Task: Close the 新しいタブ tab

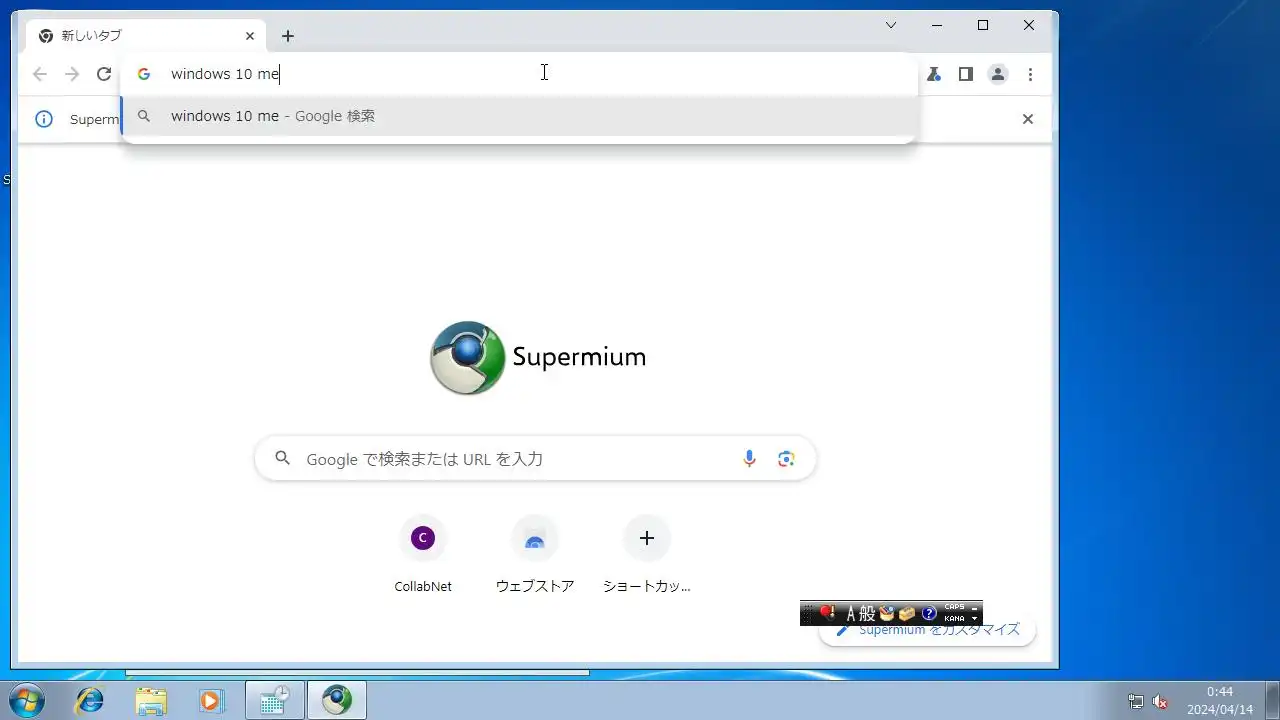Action: pyautogui.click(x=250, y=36)
